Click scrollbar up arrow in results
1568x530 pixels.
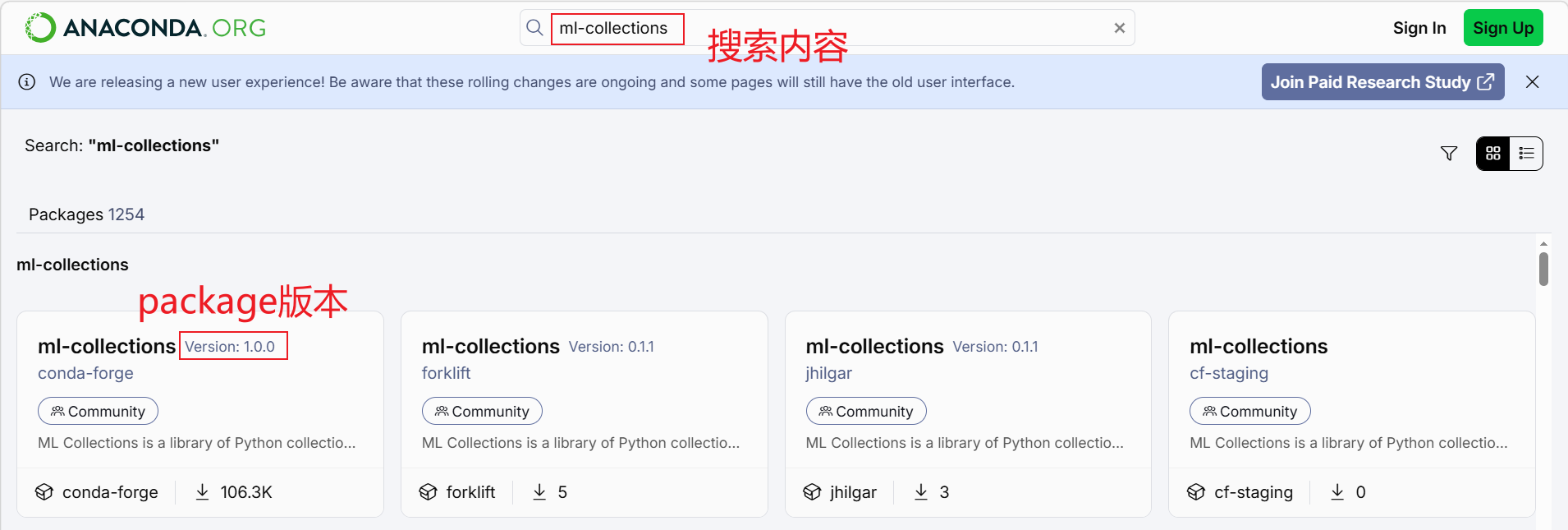coord(1543,244)
